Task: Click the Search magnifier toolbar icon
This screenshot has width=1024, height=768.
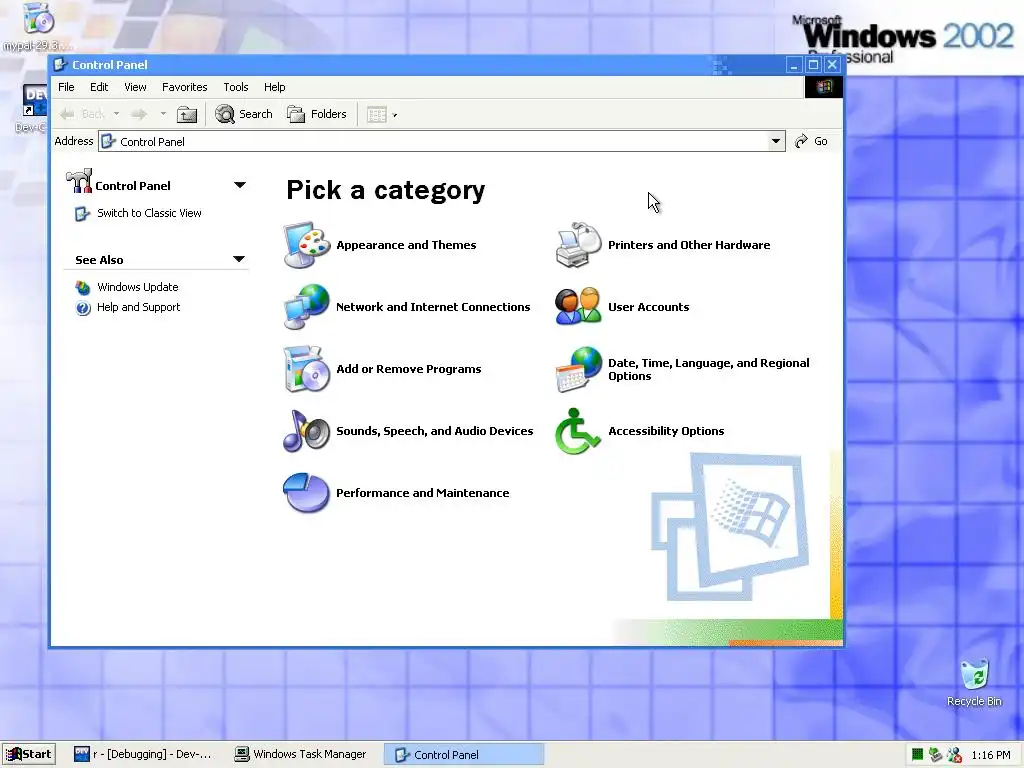Action: click(225, 114)
